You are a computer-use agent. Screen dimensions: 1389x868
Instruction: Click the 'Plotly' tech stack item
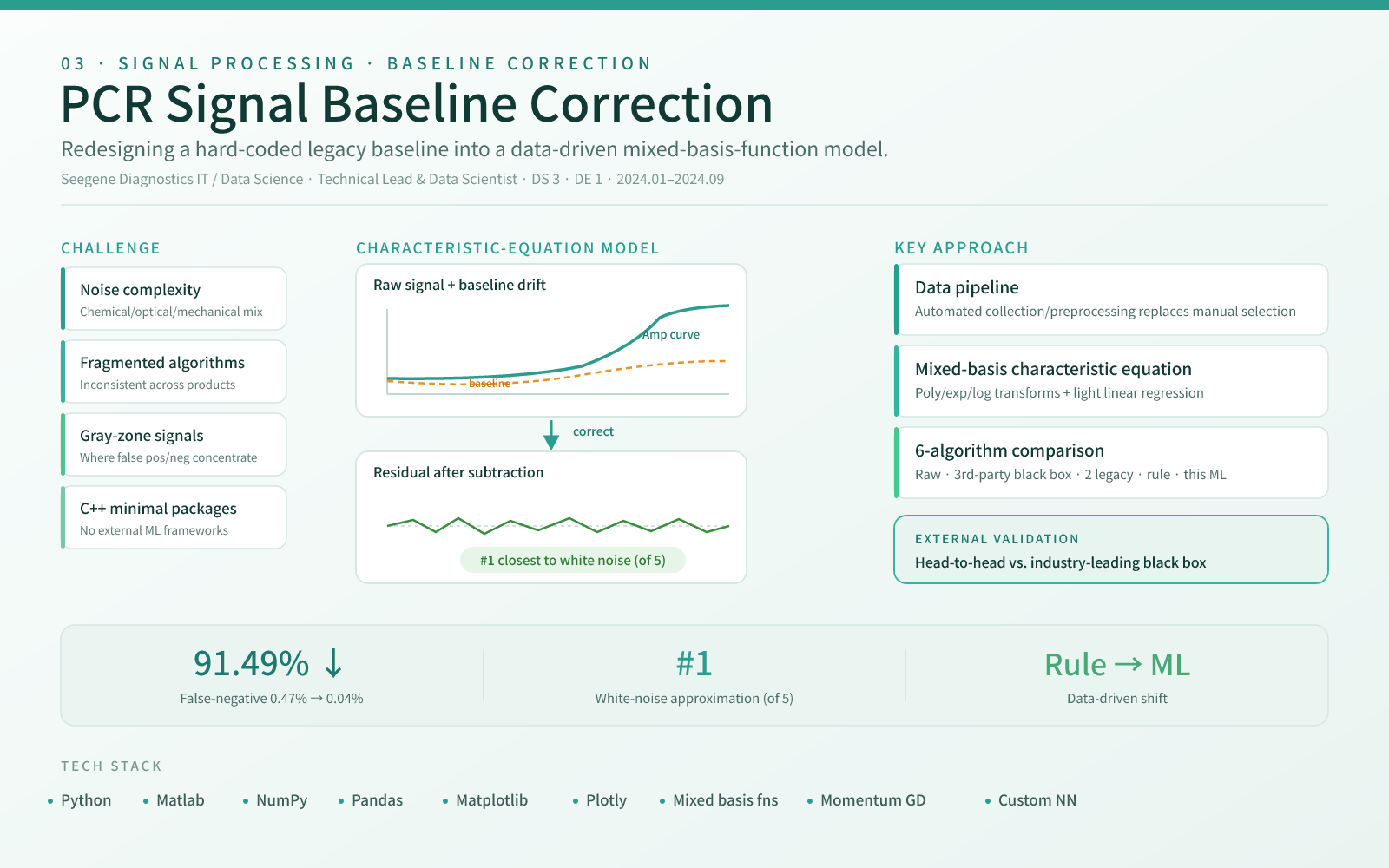pos(606,800)
